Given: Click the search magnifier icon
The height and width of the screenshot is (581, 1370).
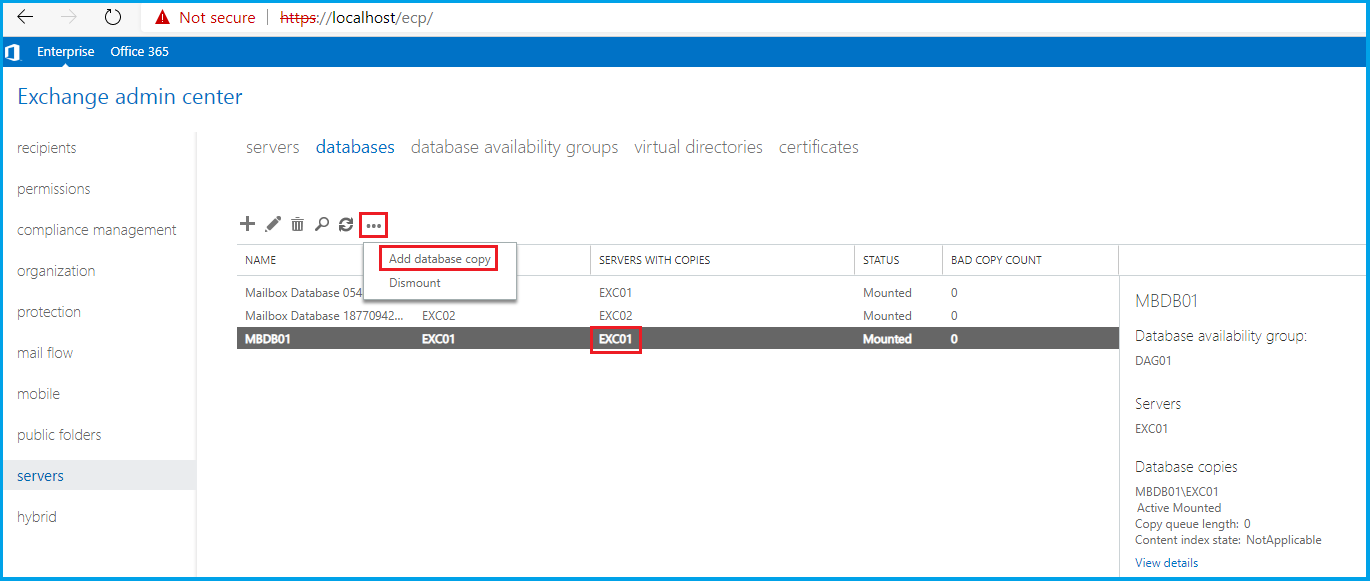Looking at the screenshot, I should coord(321,225).
